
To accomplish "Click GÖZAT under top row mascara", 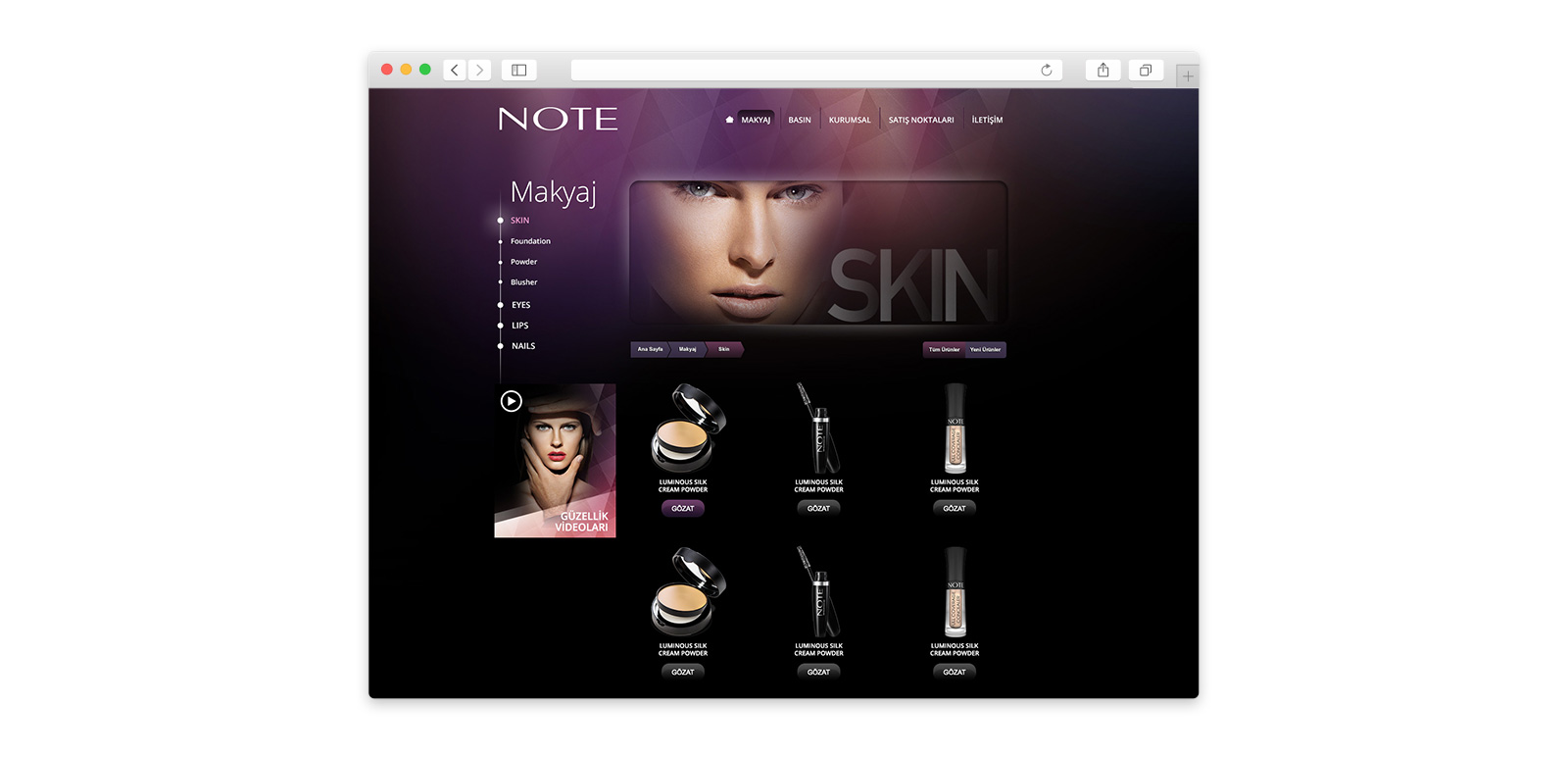I will click(818, 509).
